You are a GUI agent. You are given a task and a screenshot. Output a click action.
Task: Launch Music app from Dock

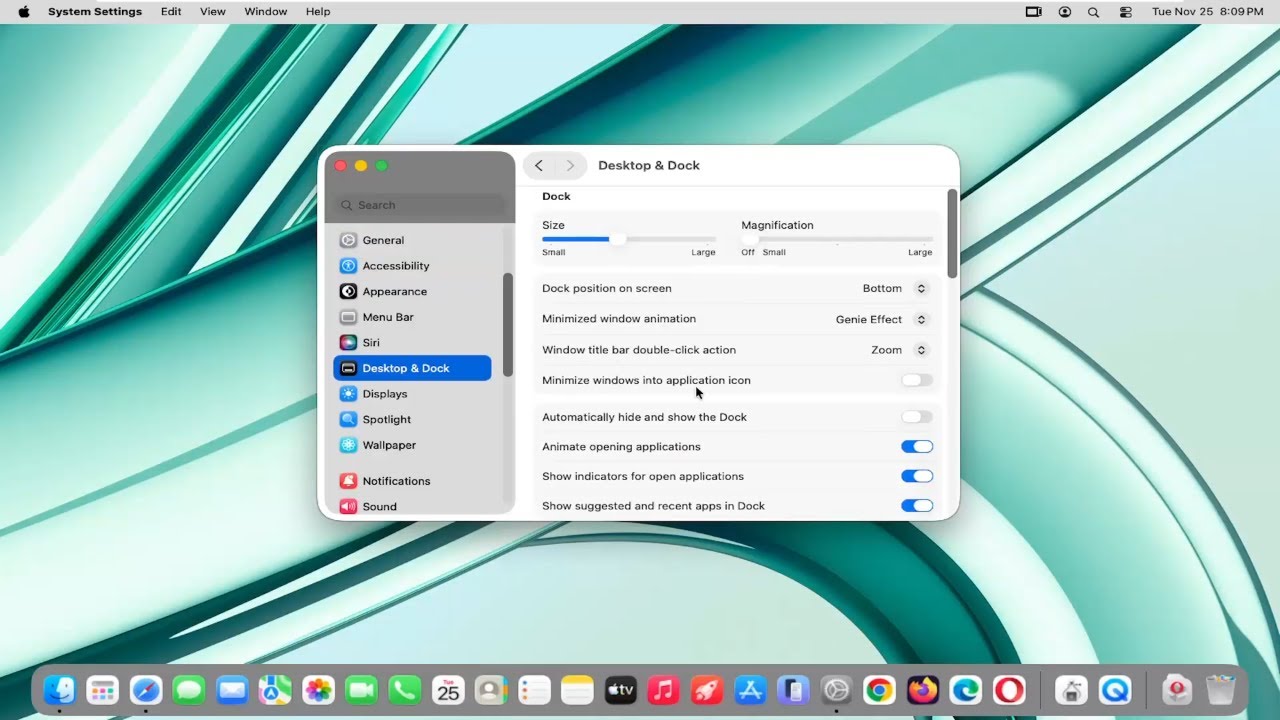pos(664,690)
